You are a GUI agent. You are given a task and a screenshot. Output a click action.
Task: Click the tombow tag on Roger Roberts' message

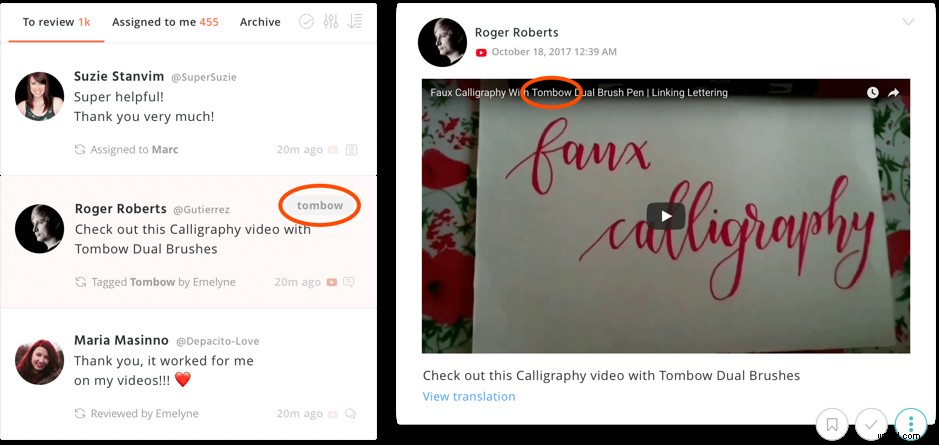(320, 205)
